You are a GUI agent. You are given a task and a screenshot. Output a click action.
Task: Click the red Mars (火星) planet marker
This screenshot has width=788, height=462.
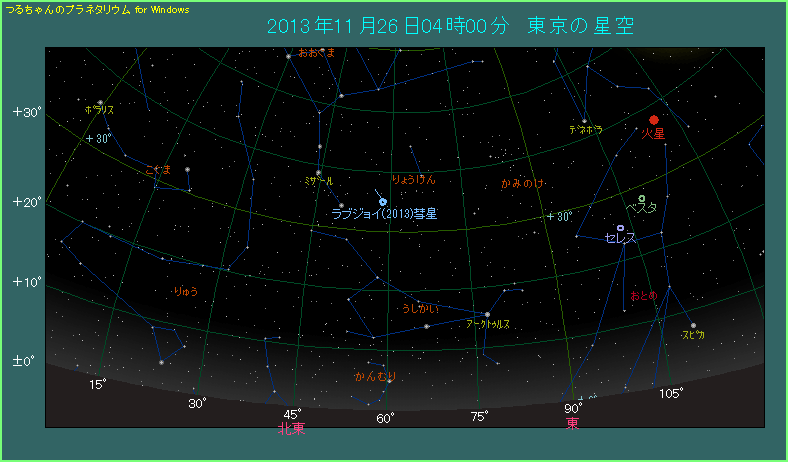pyautogui.click(x=654, y=120)
